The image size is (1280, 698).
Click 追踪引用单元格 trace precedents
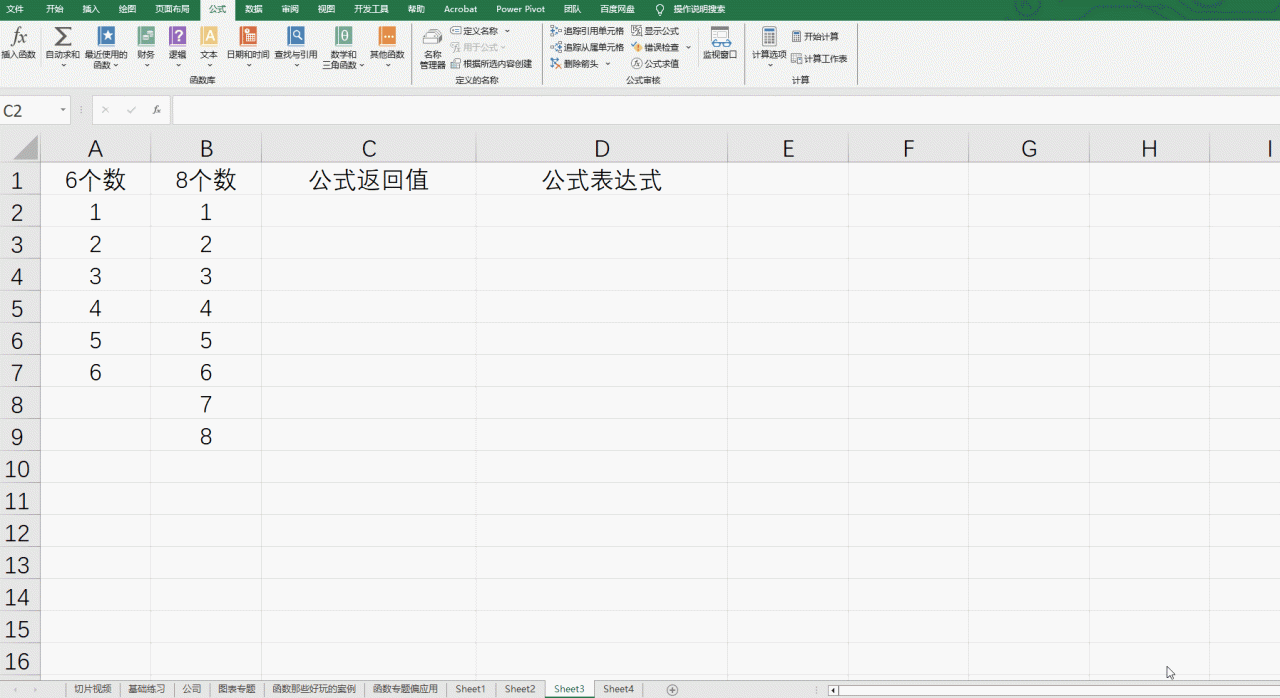coord(587,31)
